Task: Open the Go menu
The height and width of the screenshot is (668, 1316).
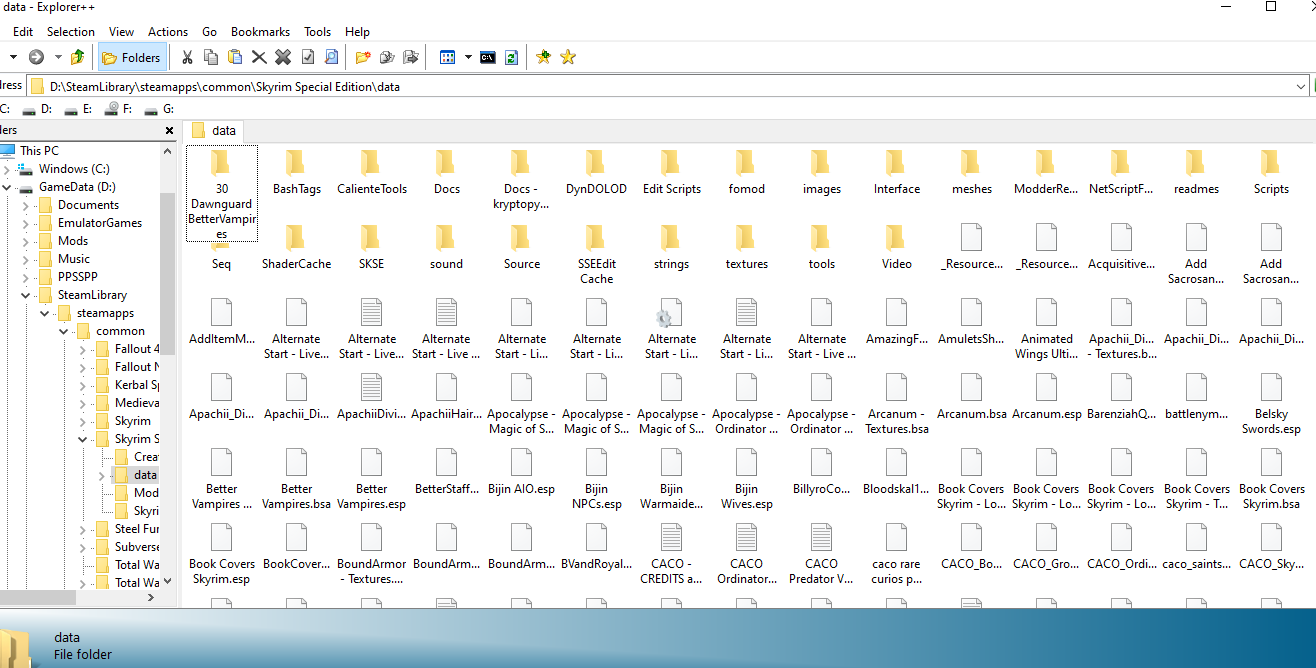Action: (x=209, y=32)
